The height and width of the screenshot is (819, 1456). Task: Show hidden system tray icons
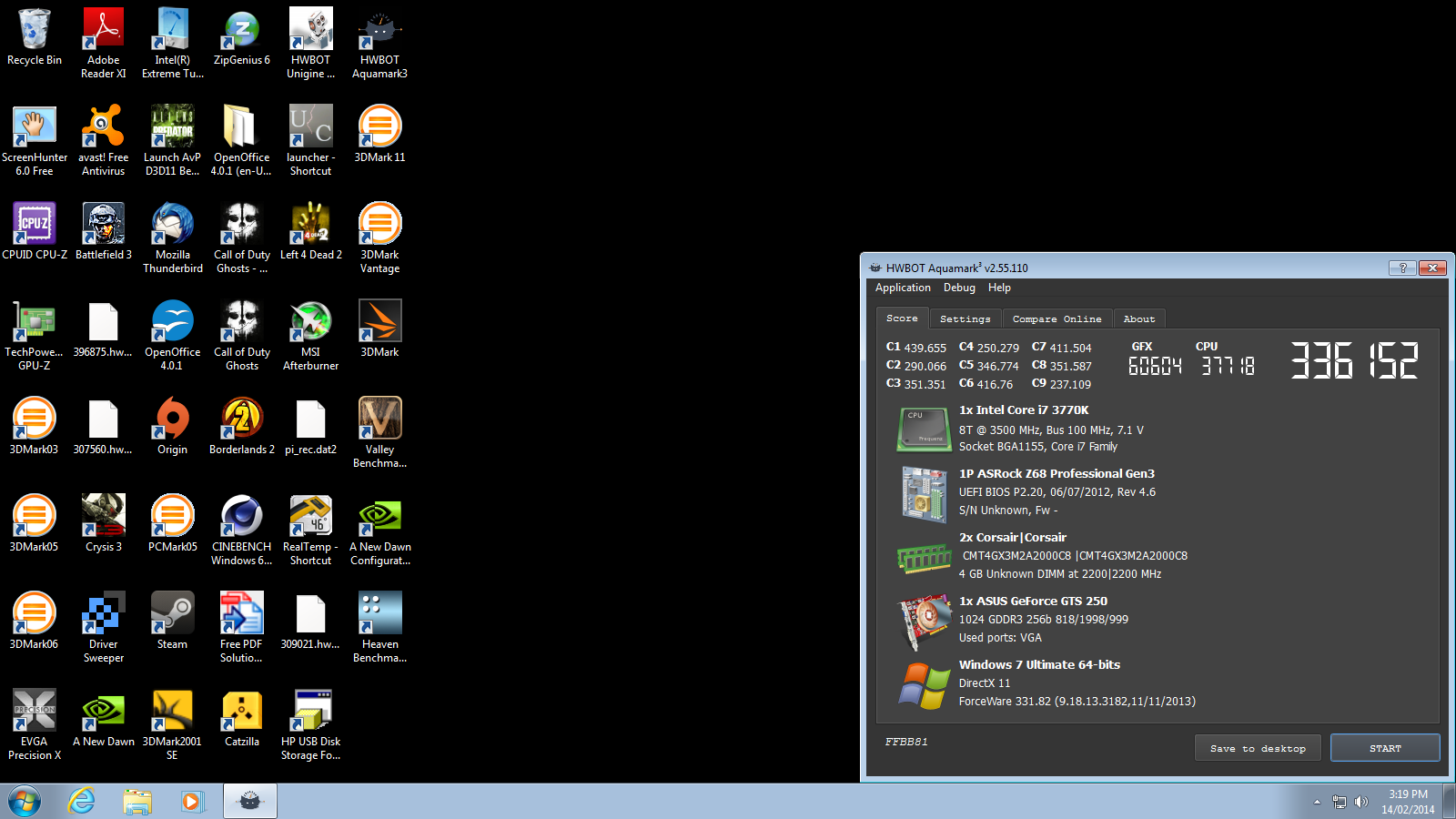(x=1316, y=802)
